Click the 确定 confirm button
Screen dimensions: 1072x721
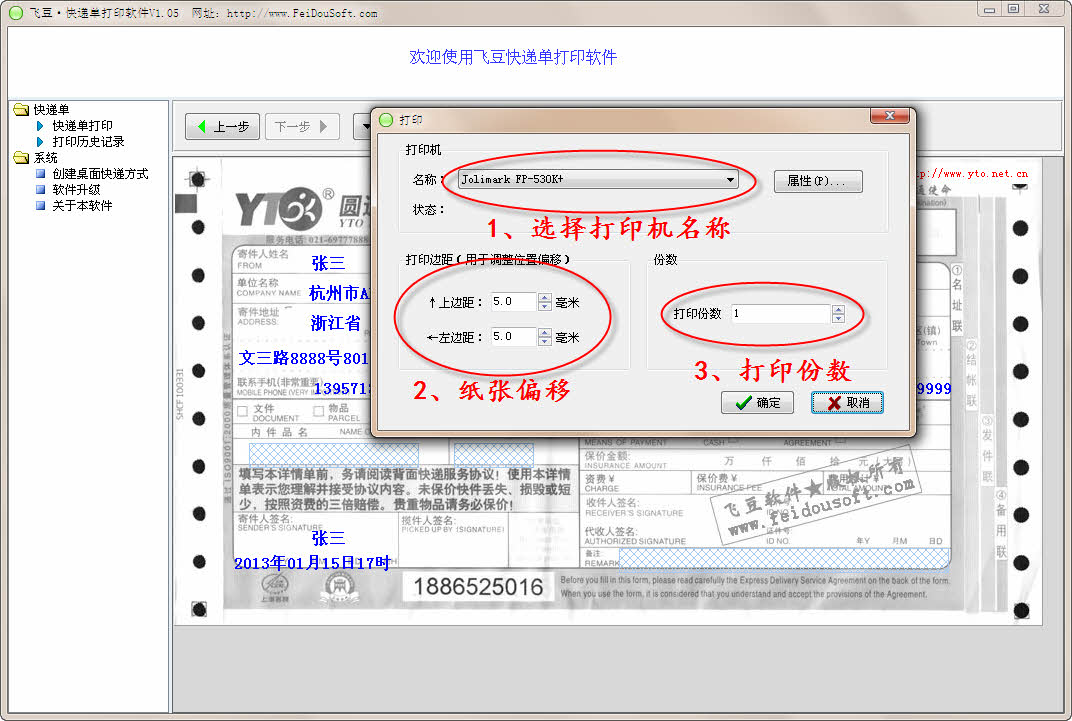tap(758, 403)
